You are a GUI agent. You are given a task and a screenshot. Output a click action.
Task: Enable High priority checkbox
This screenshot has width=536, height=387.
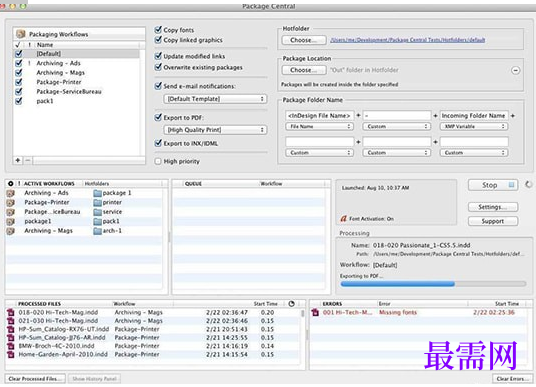[x=158, y=161]
